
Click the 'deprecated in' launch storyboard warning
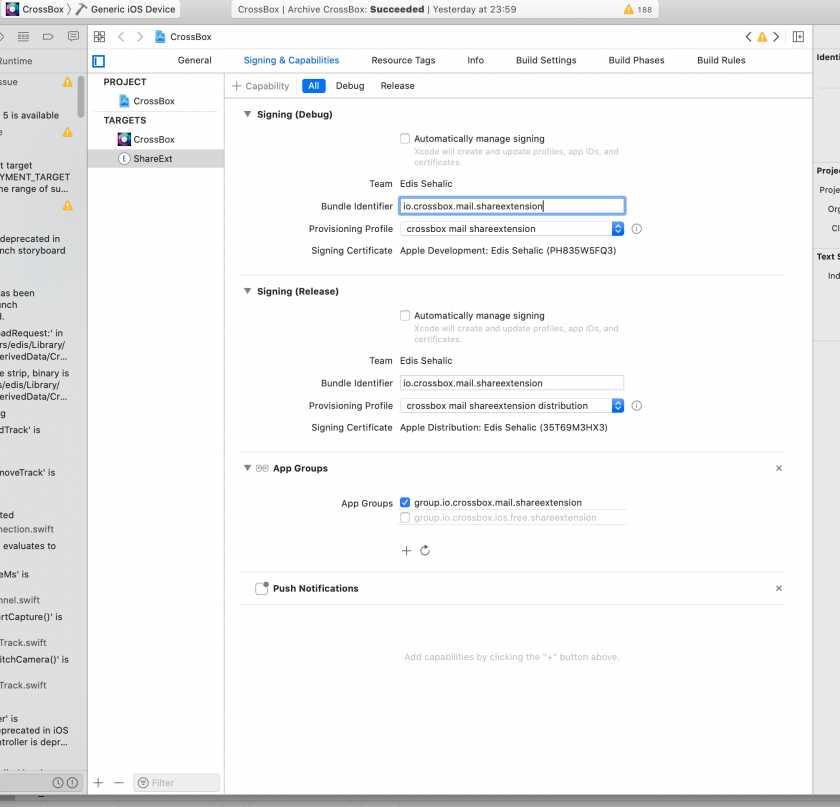(33, 245)
